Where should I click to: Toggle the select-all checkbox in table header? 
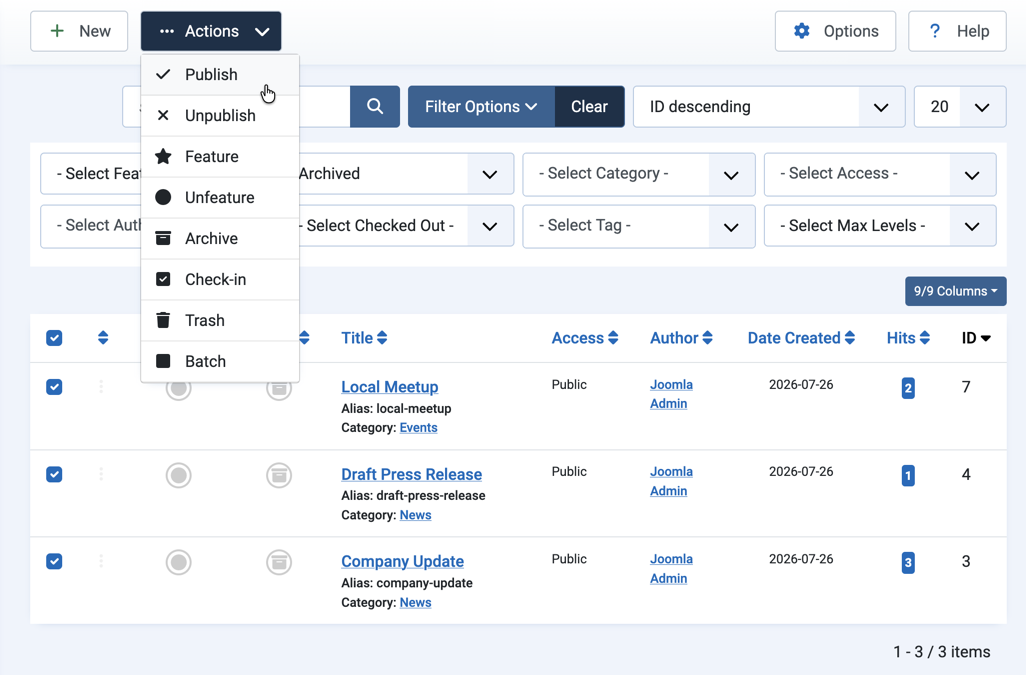click(x=54, y=338)
